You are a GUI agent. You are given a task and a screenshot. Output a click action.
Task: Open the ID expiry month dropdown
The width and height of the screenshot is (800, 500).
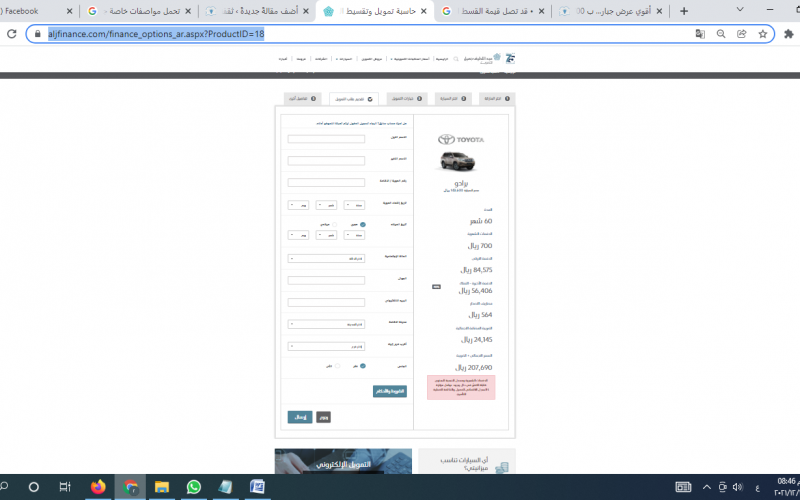click(x=326, y=205)
